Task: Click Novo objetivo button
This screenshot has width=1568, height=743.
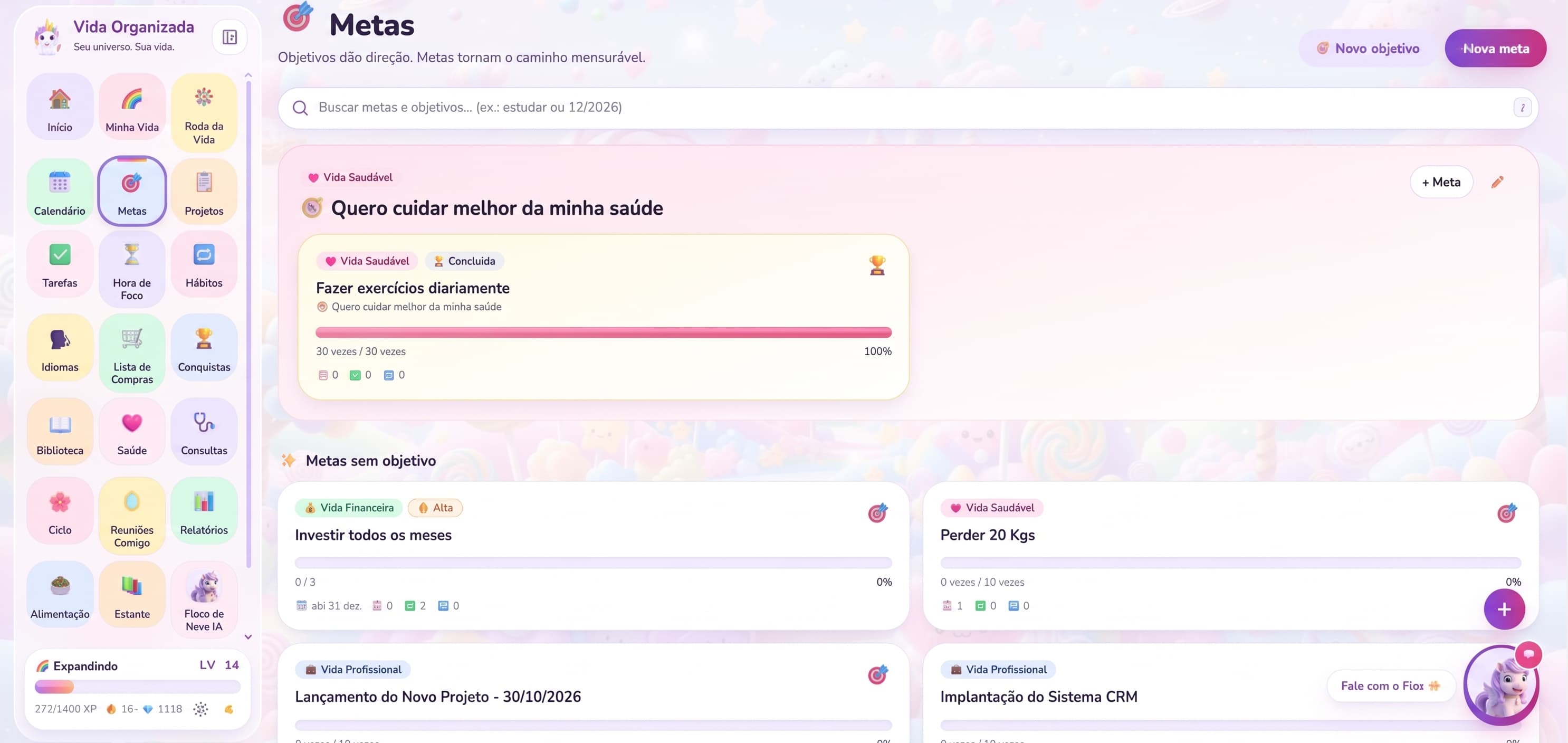Action: (x=1368, y=48)
